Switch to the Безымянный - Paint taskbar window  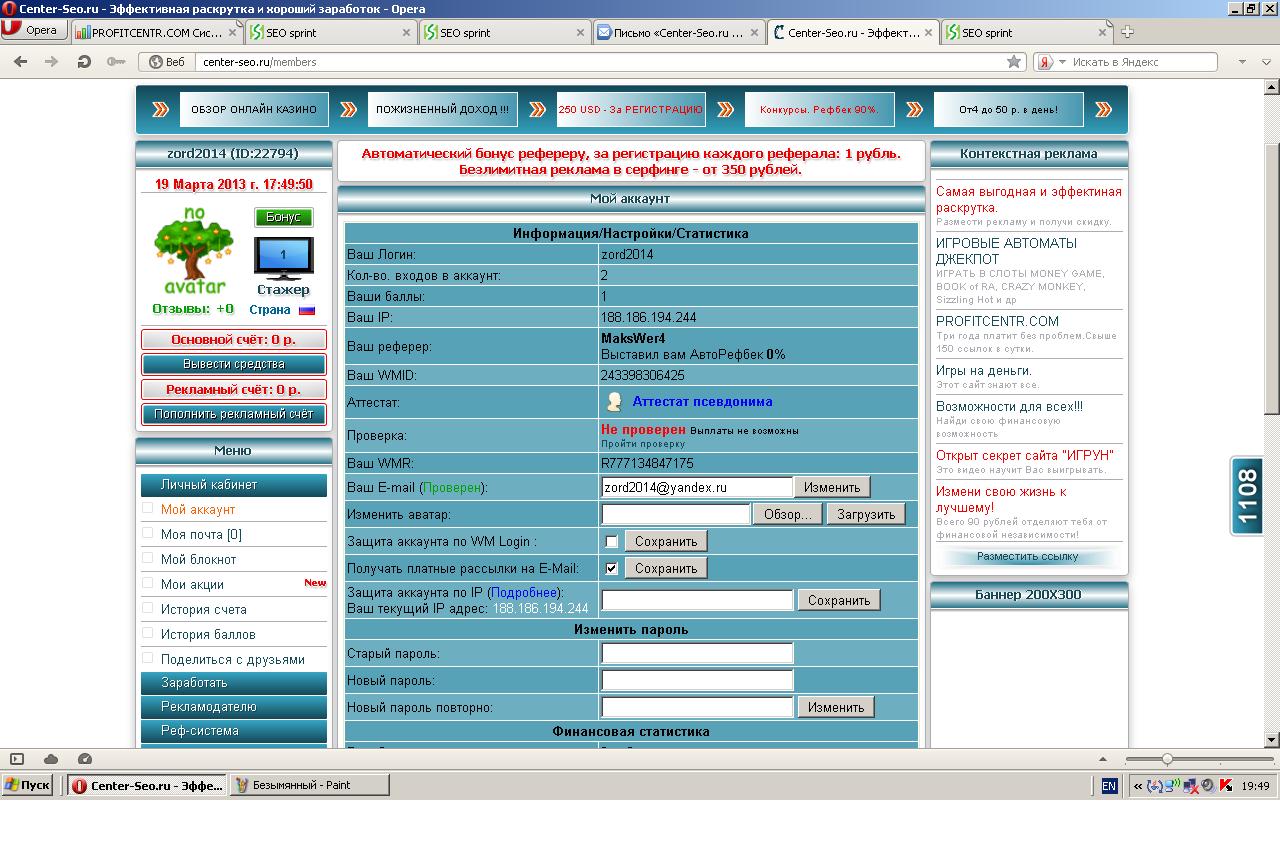pyautogui.click(x=309, y=785)
